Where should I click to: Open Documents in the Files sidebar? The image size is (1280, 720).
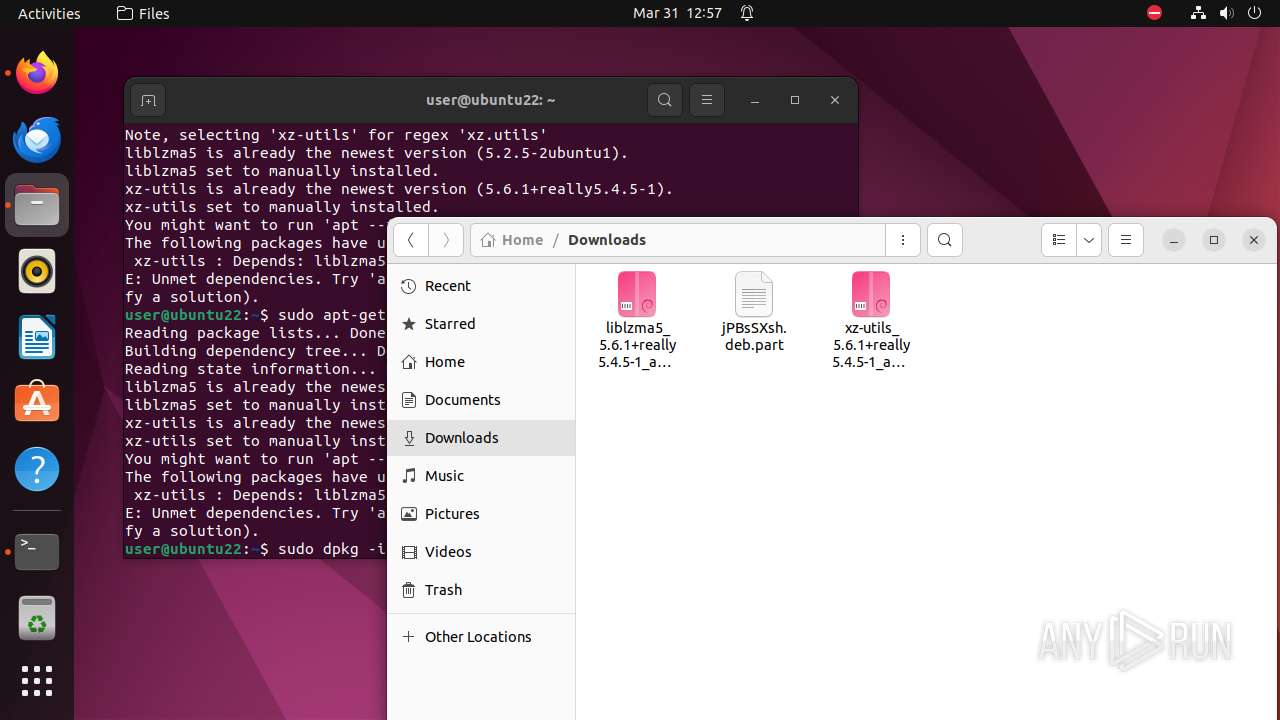(x=481, y=400)
